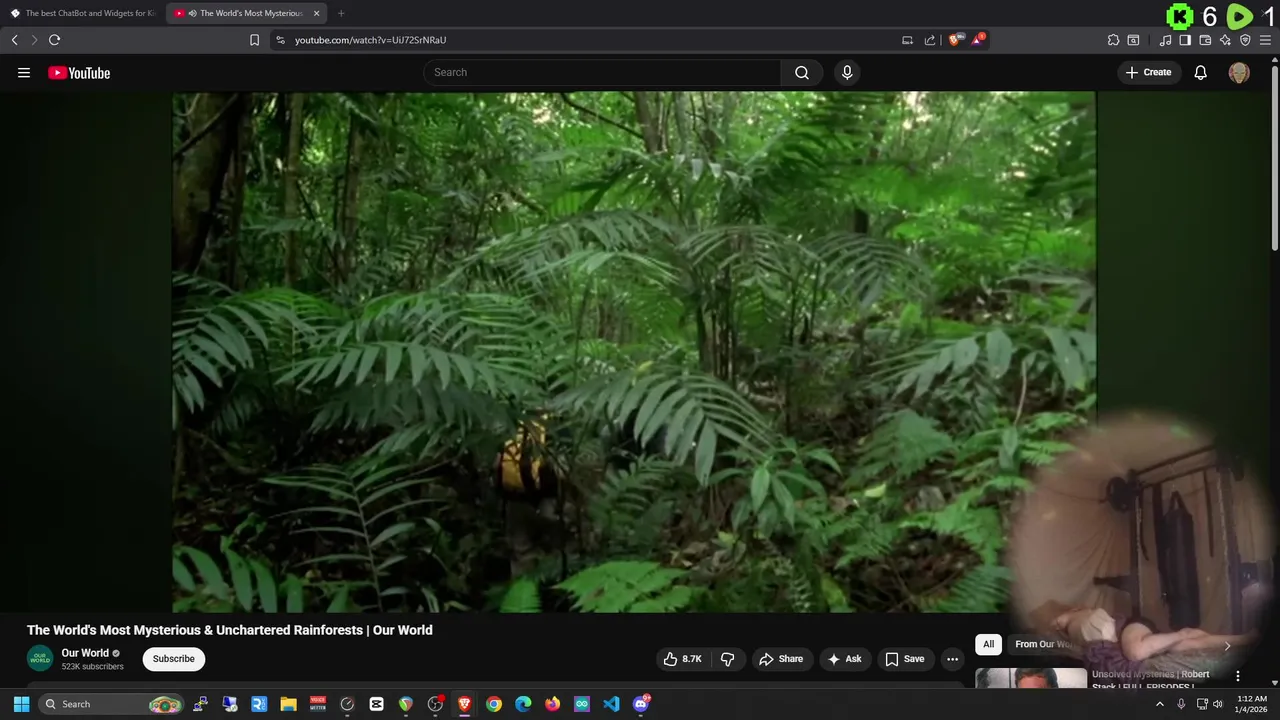
Task: Close the YouTube browser tab
Action: click(316, 13)
